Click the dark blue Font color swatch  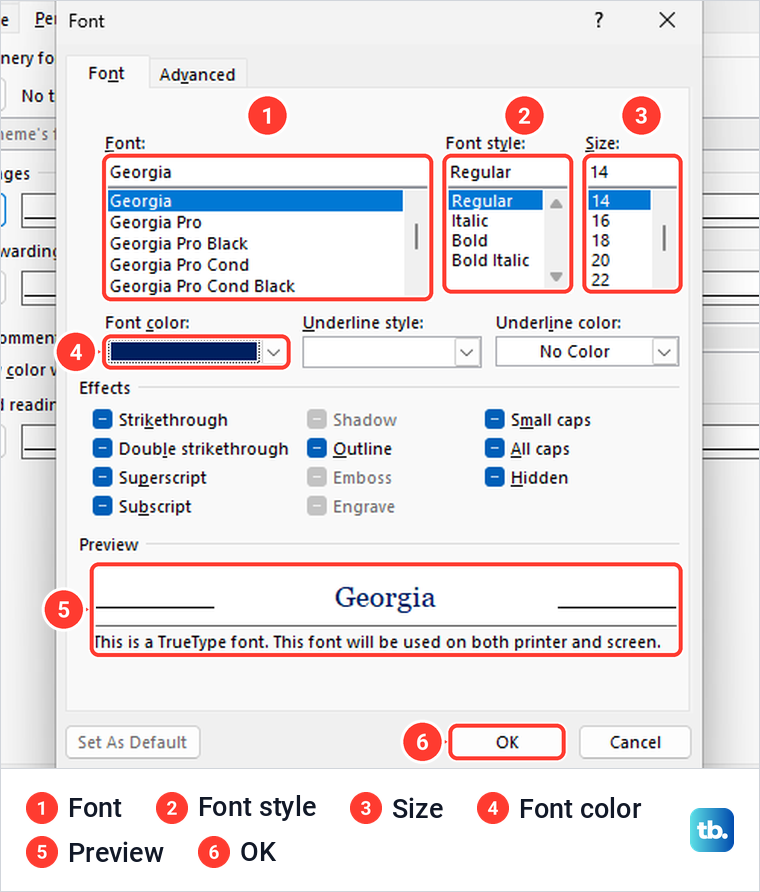184,352
